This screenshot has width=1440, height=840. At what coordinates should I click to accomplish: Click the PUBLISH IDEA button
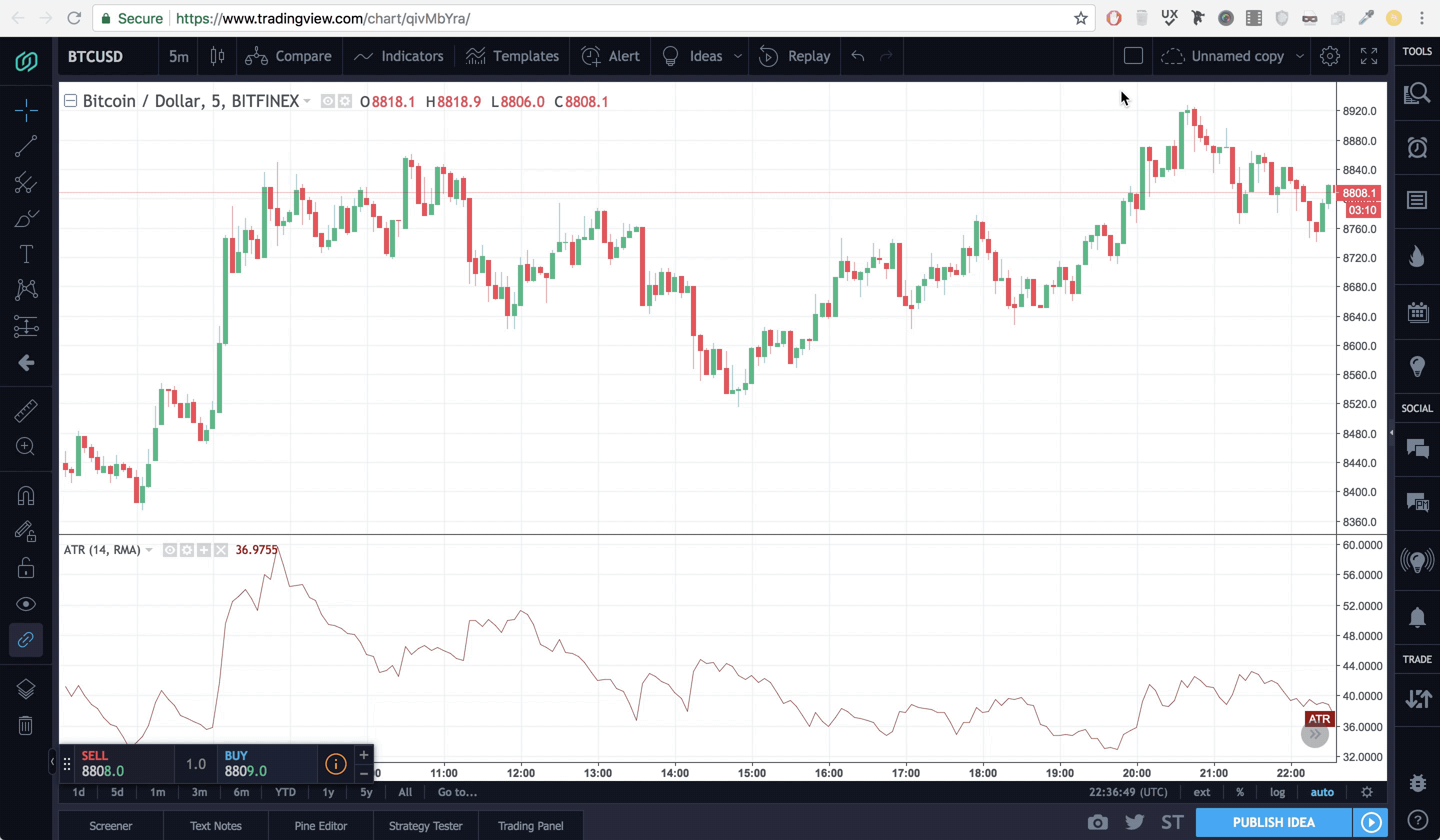(x=1273, y=822)
